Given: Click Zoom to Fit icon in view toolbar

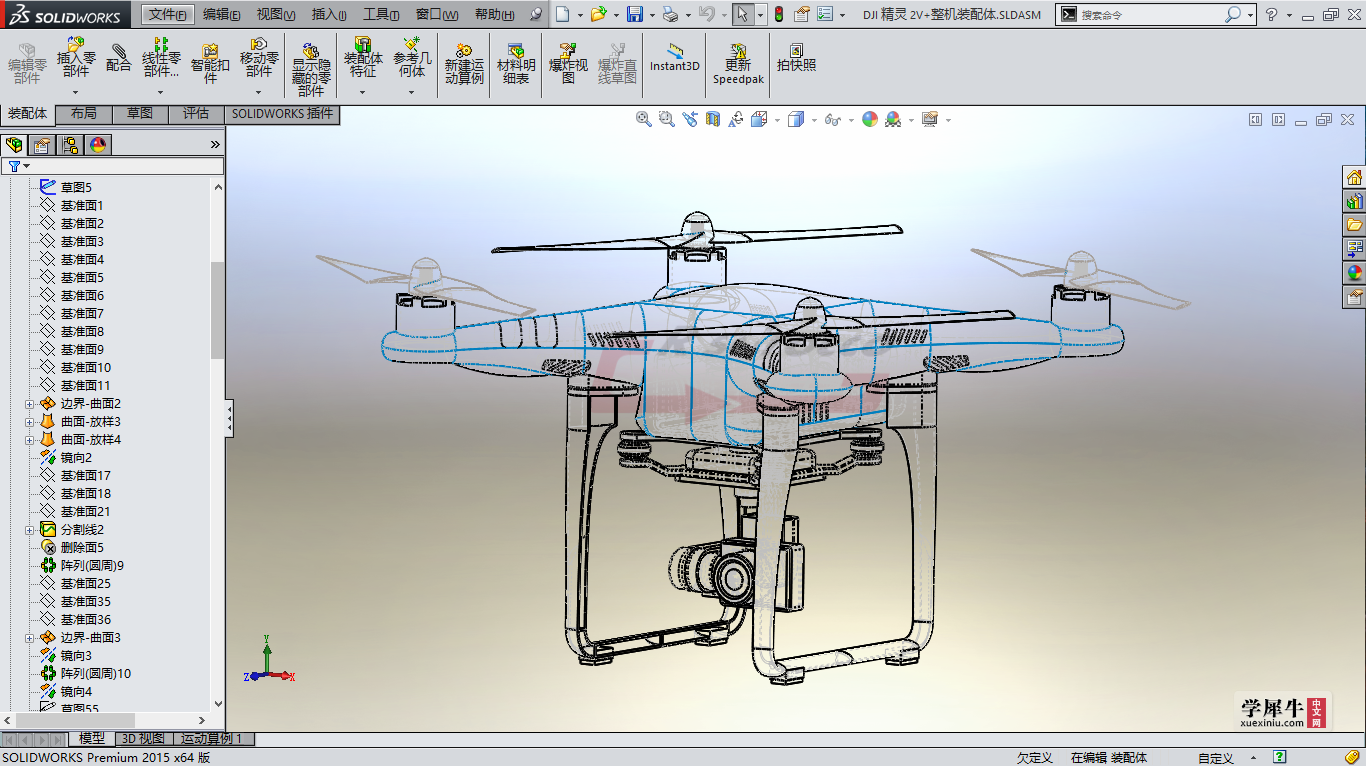Looking at the screenshot, I should [644, 119].
